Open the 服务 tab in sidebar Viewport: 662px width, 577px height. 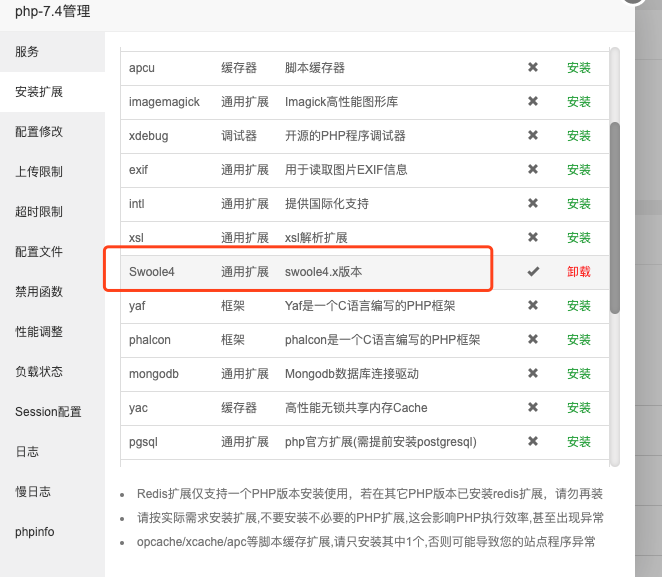(x=52, y=52)
